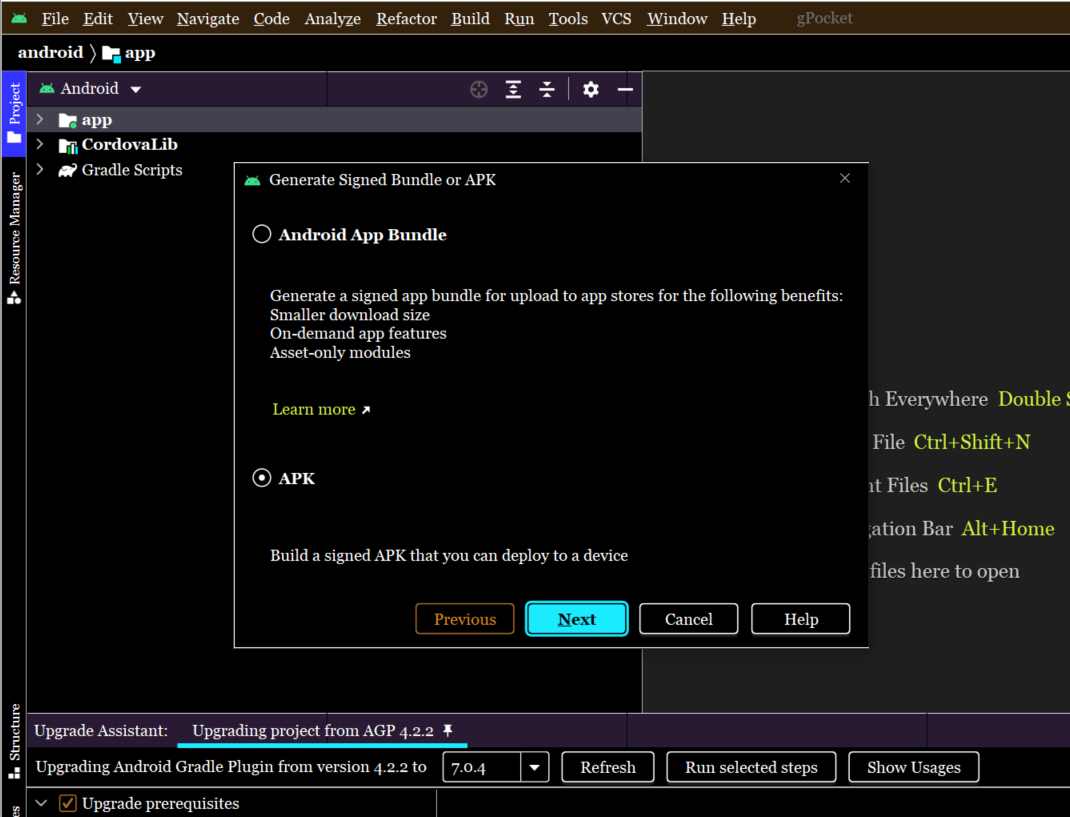
Task: Open the Build menu
Action: click(x=470, y=19)
